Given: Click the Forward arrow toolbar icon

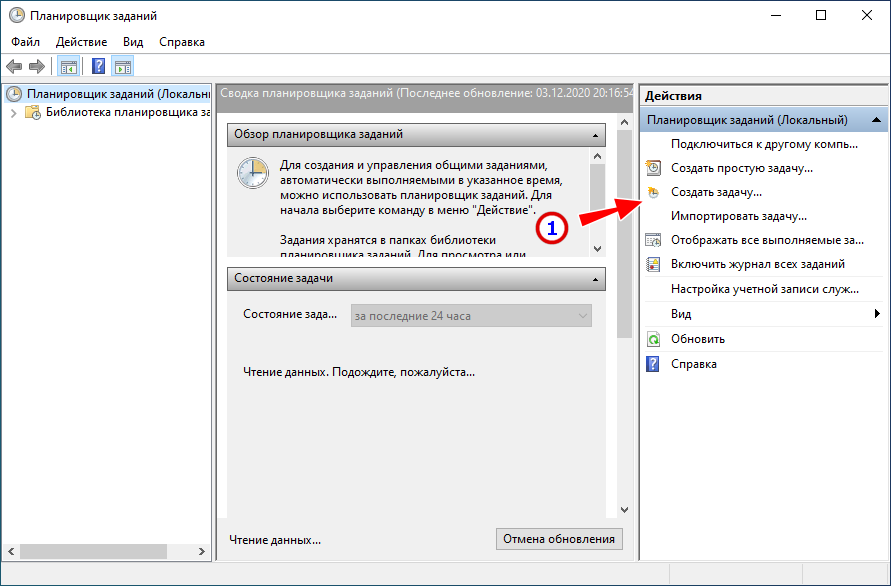Looking at the screenshot, I should [x=37, y=67].
